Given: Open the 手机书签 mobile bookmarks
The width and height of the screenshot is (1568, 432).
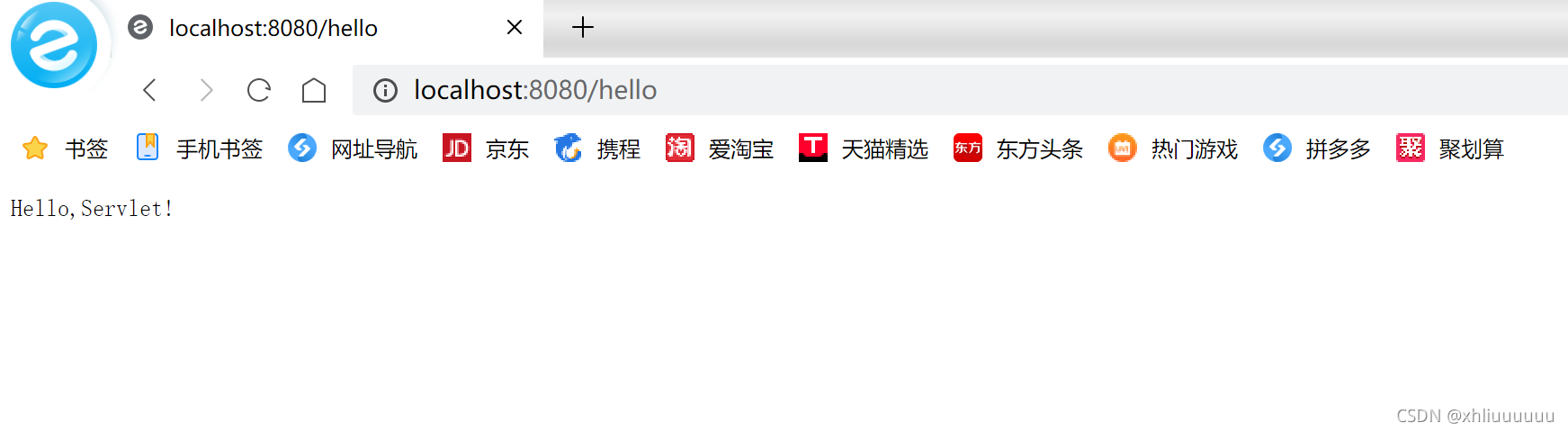Looking at the screenshot, I should (200, 148).
